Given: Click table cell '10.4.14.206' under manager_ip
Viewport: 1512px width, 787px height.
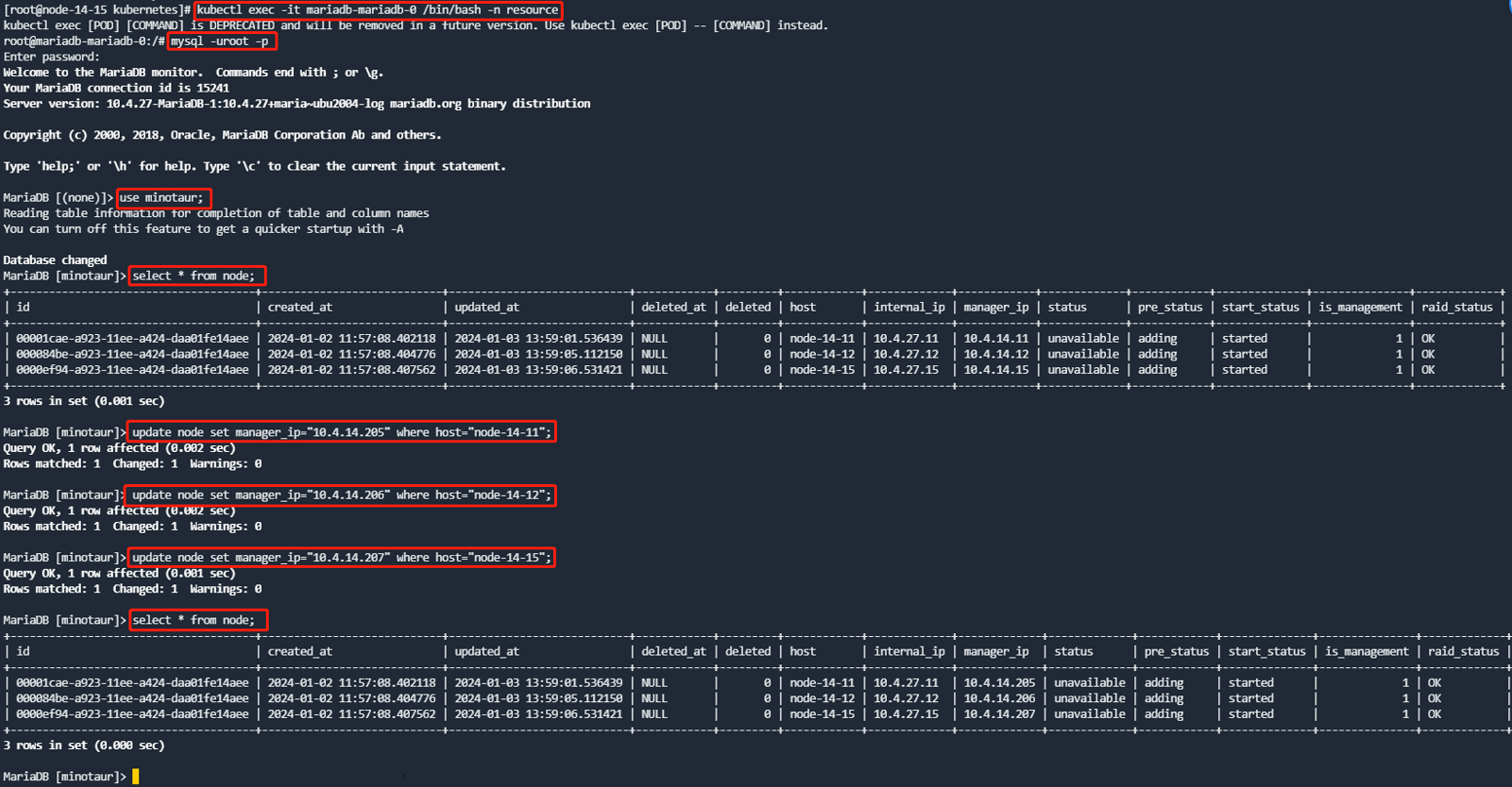Looking at the screenshot, I should (x=999, y=698).
